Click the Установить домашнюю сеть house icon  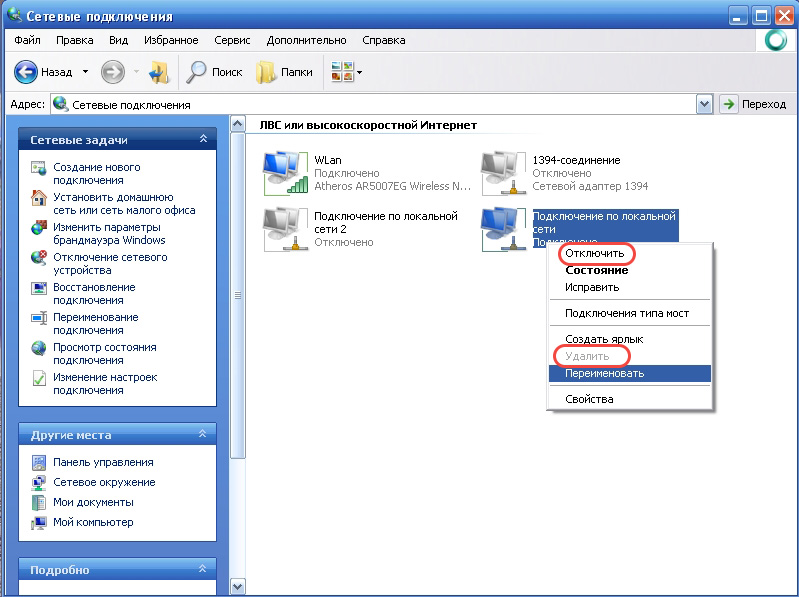click(39, 198)
